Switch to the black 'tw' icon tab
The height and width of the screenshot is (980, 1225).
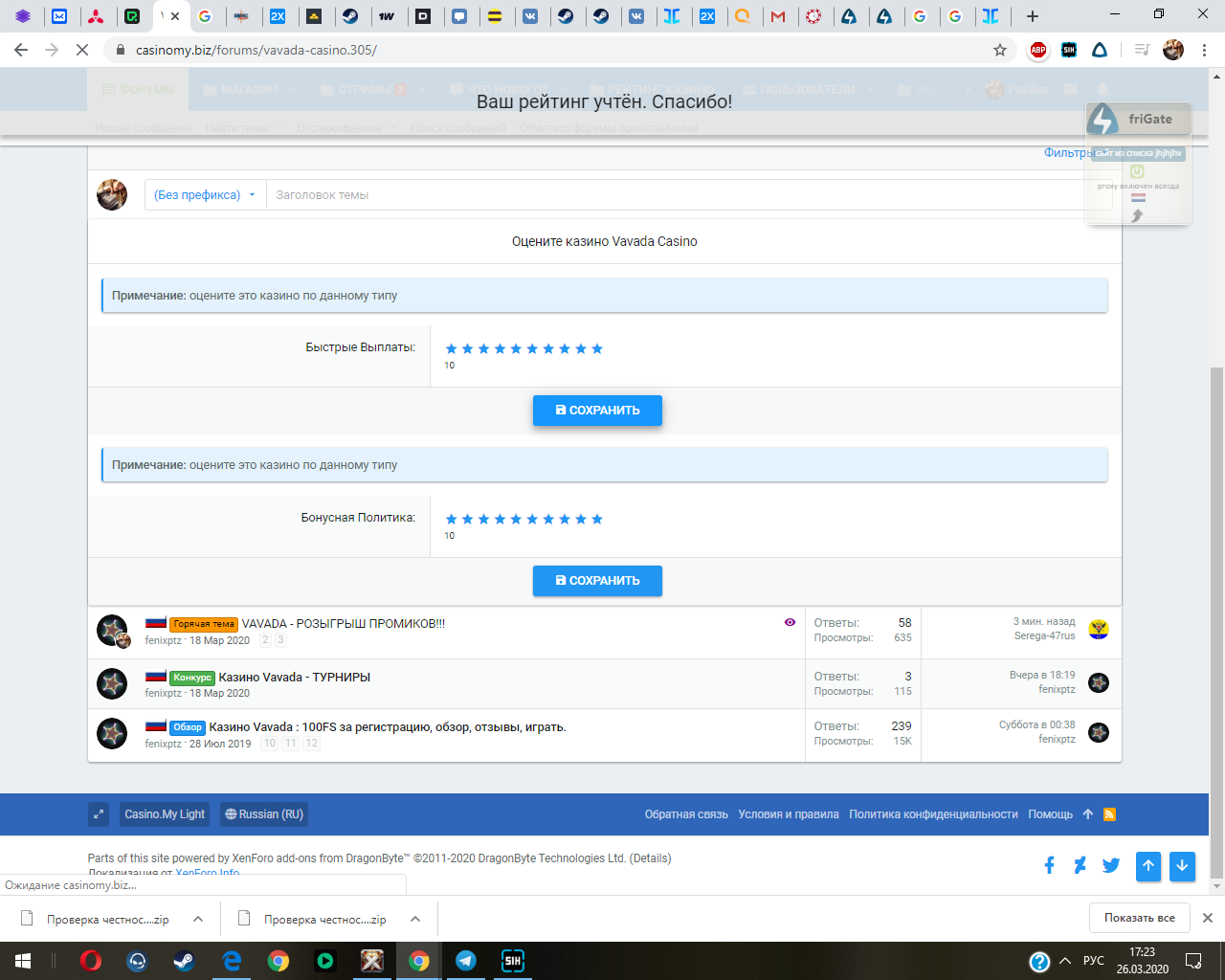387,16
